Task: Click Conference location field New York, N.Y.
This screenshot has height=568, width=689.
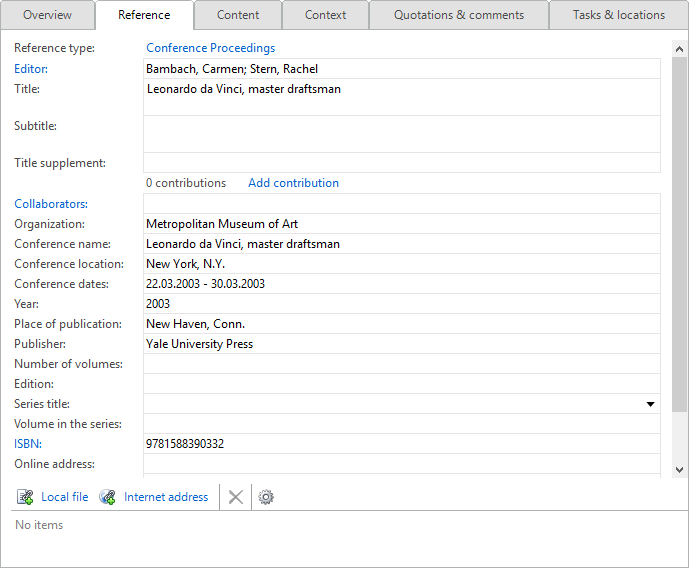Action: (x=402, y=264)
